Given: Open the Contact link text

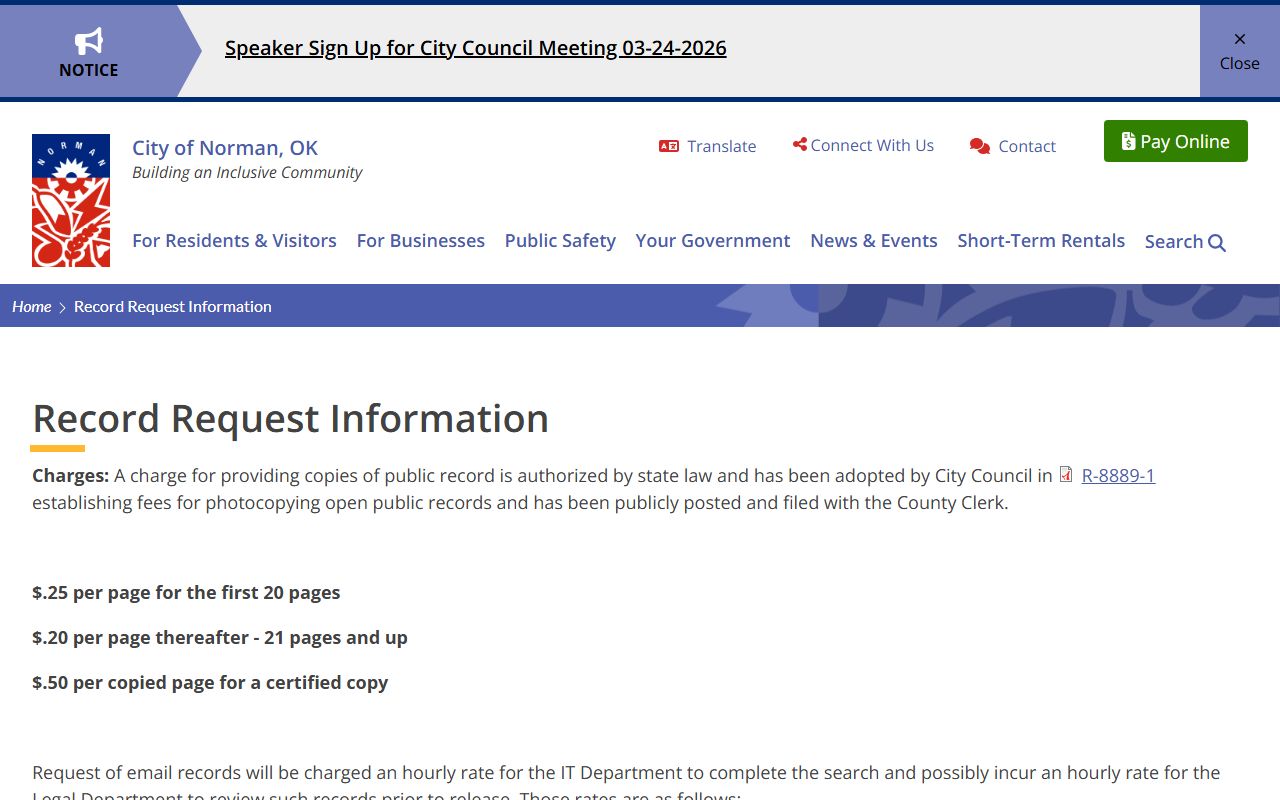Looking at the screenshot, I should click(x=1027, y=146).
